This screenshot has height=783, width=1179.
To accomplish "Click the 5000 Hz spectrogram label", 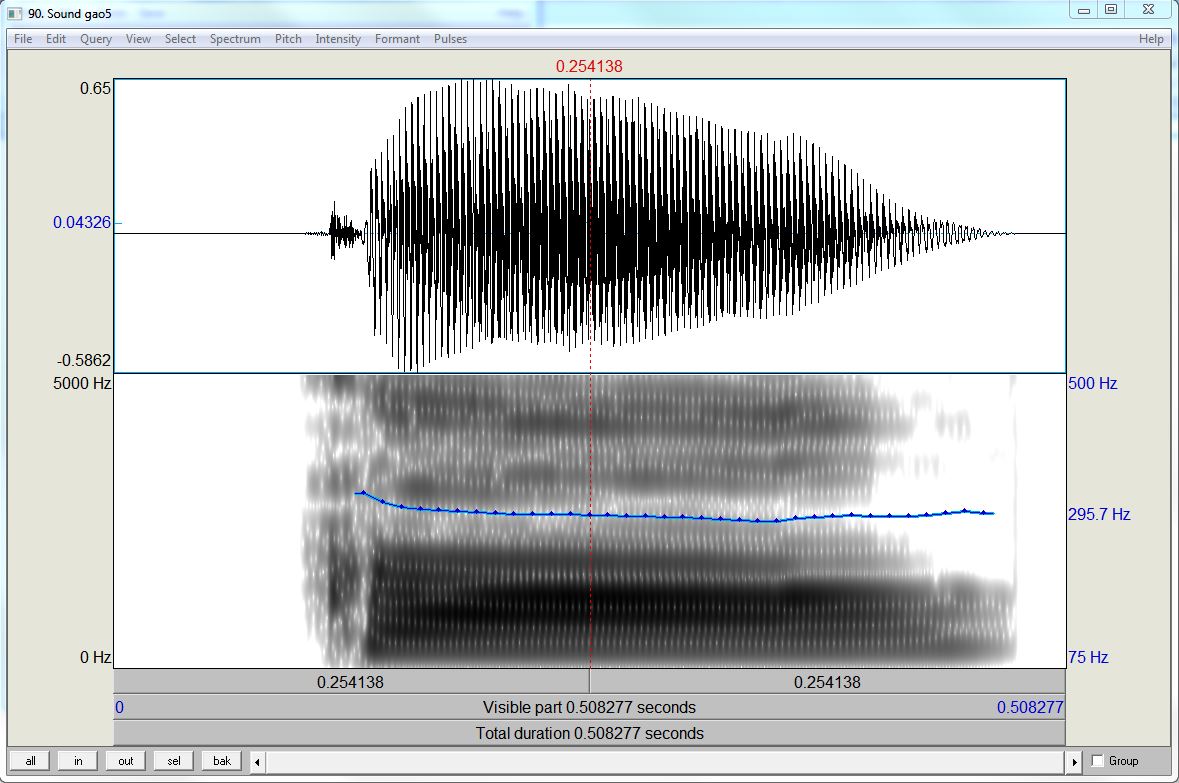I will click(82, 384).
